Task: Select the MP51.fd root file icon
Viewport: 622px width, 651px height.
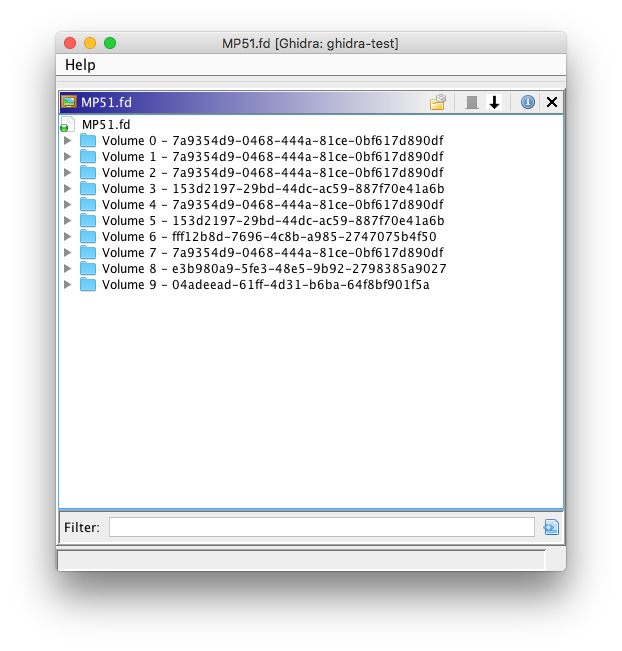Action: pos(68,125)
